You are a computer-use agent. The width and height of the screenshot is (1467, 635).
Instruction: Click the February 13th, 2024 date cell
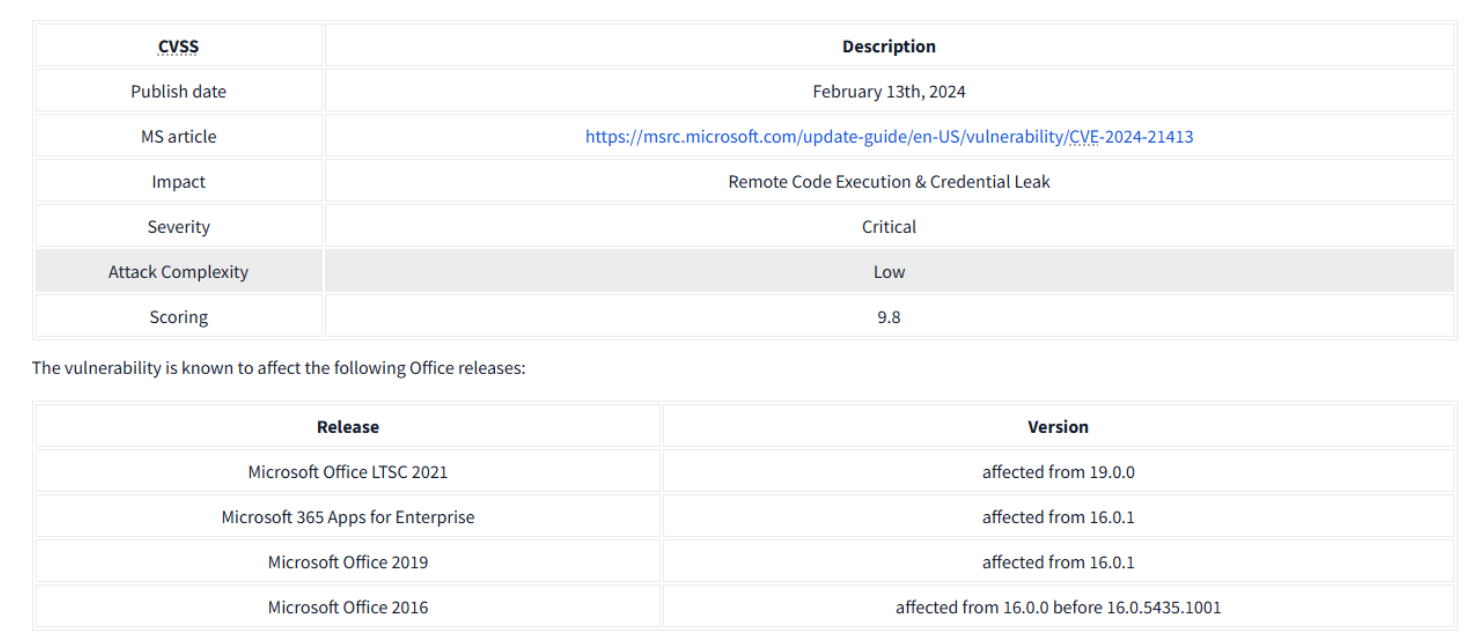coord(888,92)
